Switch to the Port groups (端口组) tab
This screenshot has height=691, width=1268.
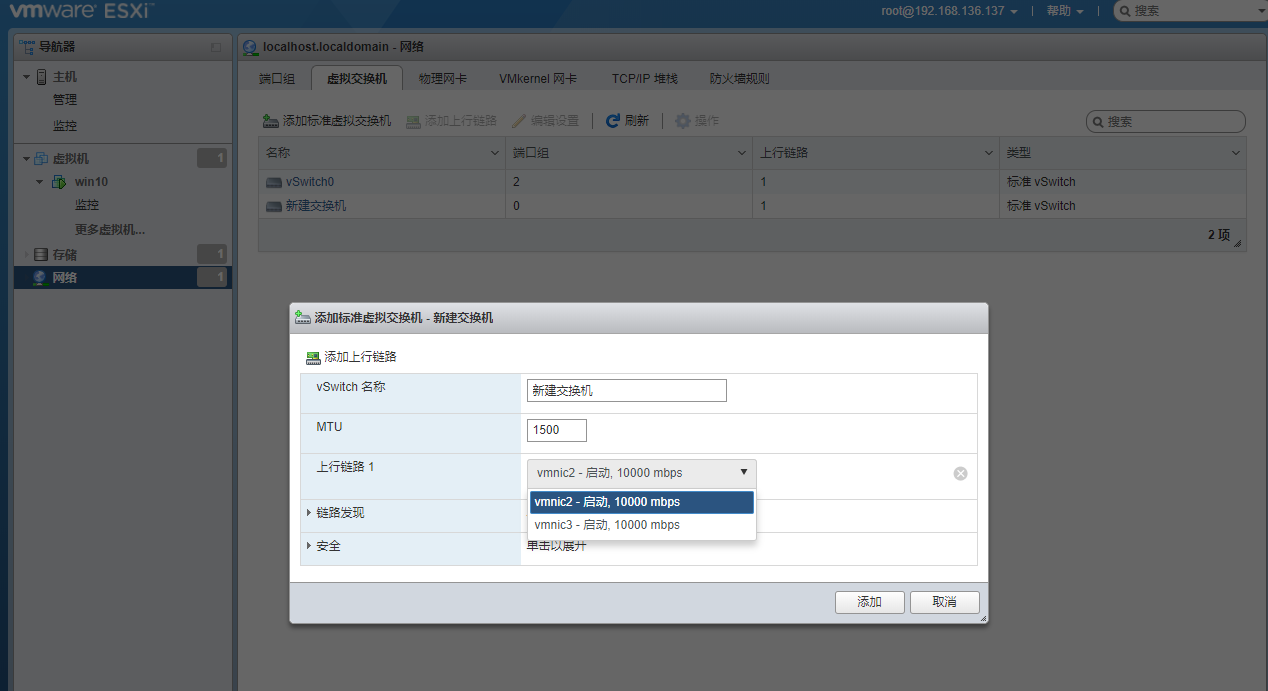[277, 79]
